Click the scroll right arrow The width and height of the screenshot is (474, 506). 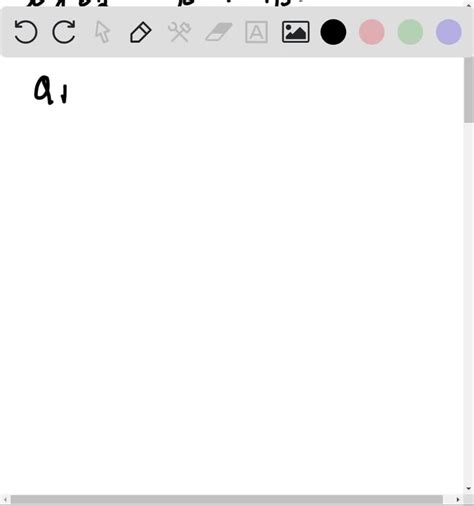tap(458, 500)
